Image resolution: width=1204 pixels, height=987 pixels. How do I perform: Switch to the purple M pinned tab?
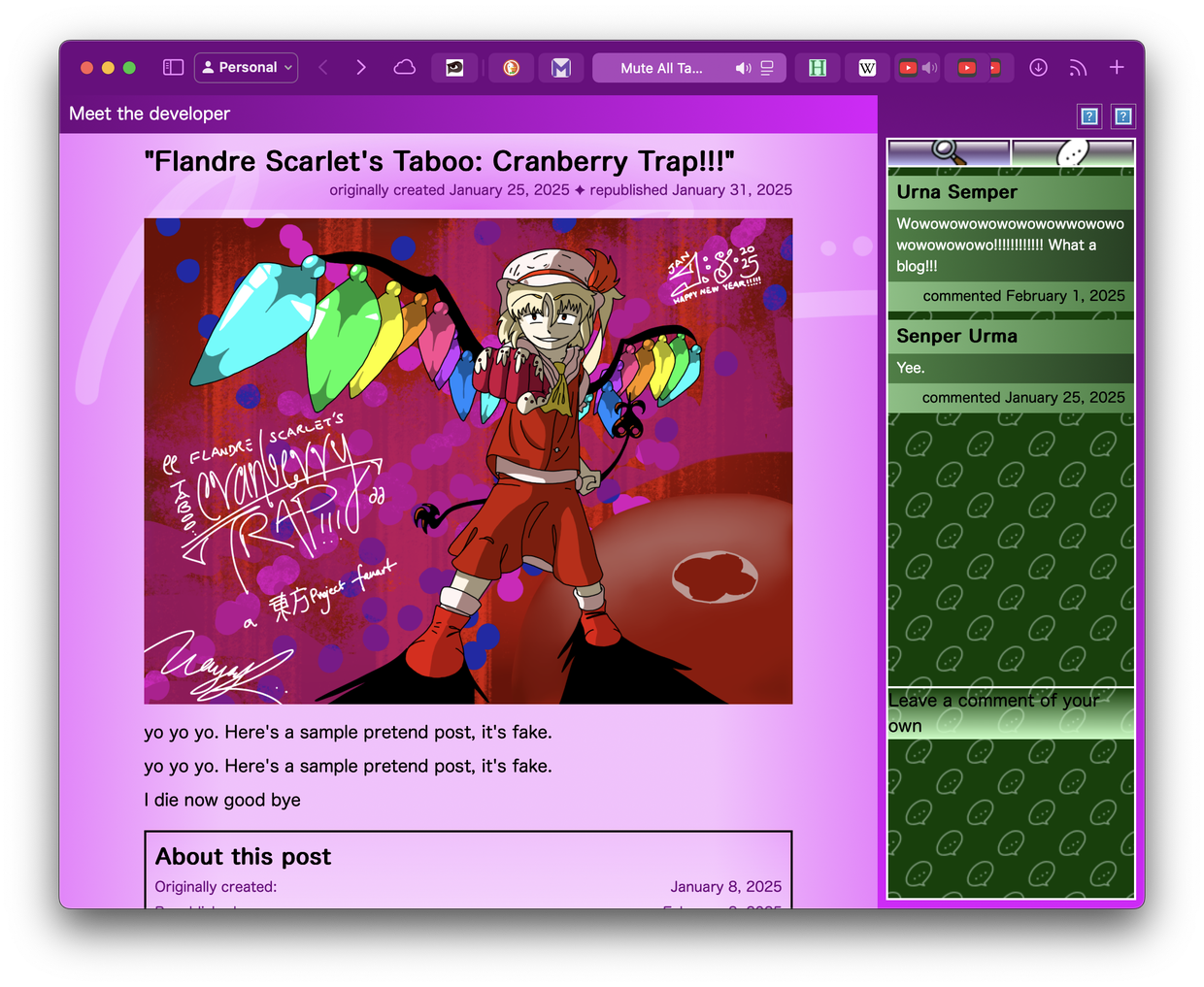[561, 67]
